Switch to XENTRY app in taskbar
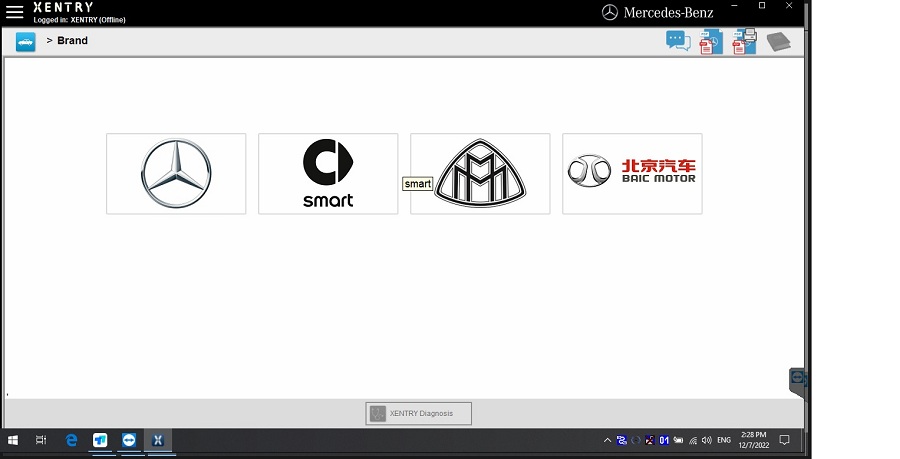This screenshot has height=459, width=900. pos(158,440)
